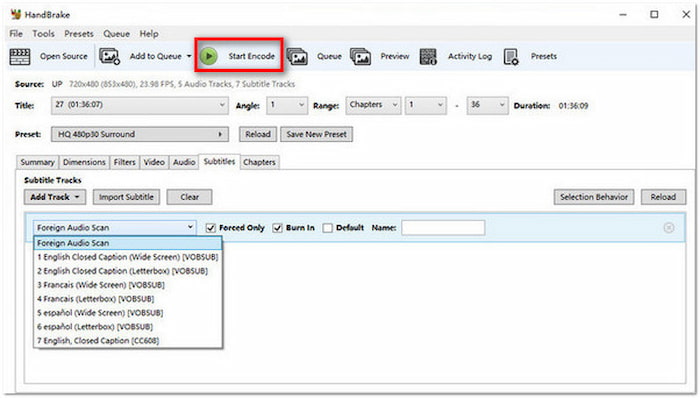Select 5 español (Wide Screen) option
Screen dimensions: 700x398
click(128, 313)
